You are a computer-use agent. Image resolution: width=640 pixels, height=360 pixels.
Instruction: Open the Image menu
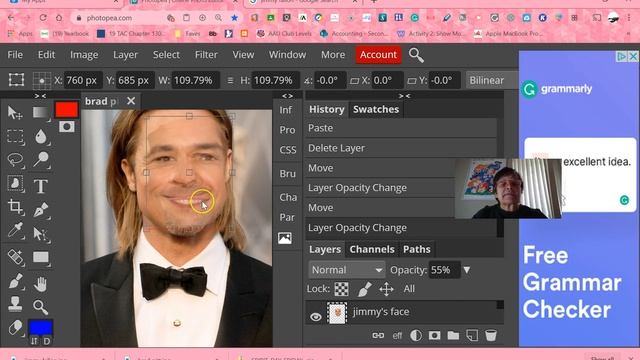pyautogui.click(x=84, y=55)
